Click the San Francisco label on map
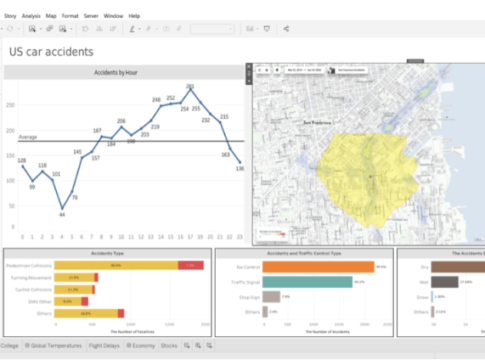This screenshot has width=485, height=360. point(317,123)
